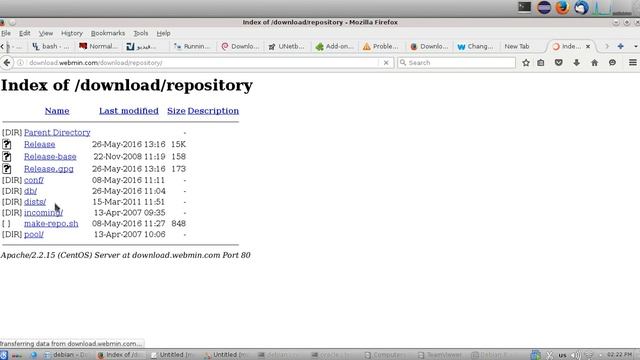Open the Release.gpg file link

[x=49, y=169]
